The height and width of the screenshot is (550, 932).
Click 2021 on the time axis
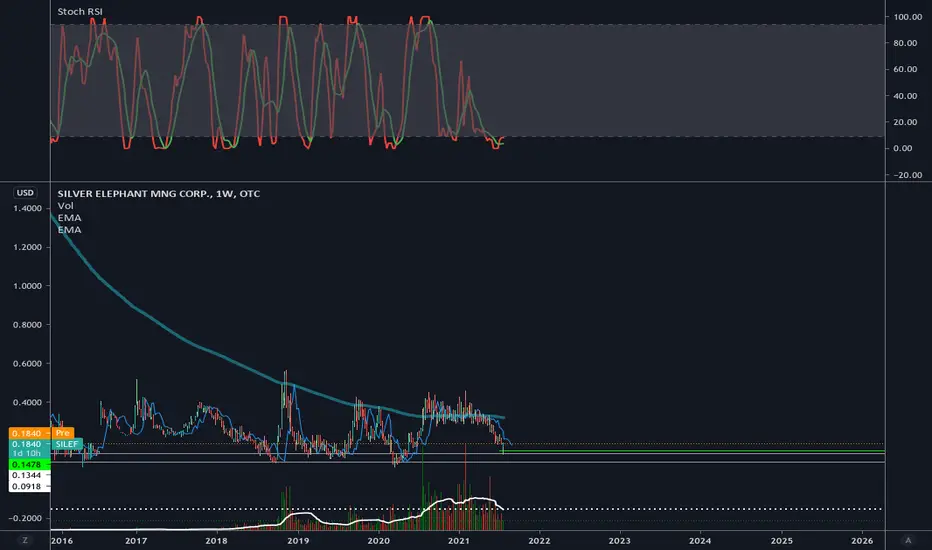[458, 540]
